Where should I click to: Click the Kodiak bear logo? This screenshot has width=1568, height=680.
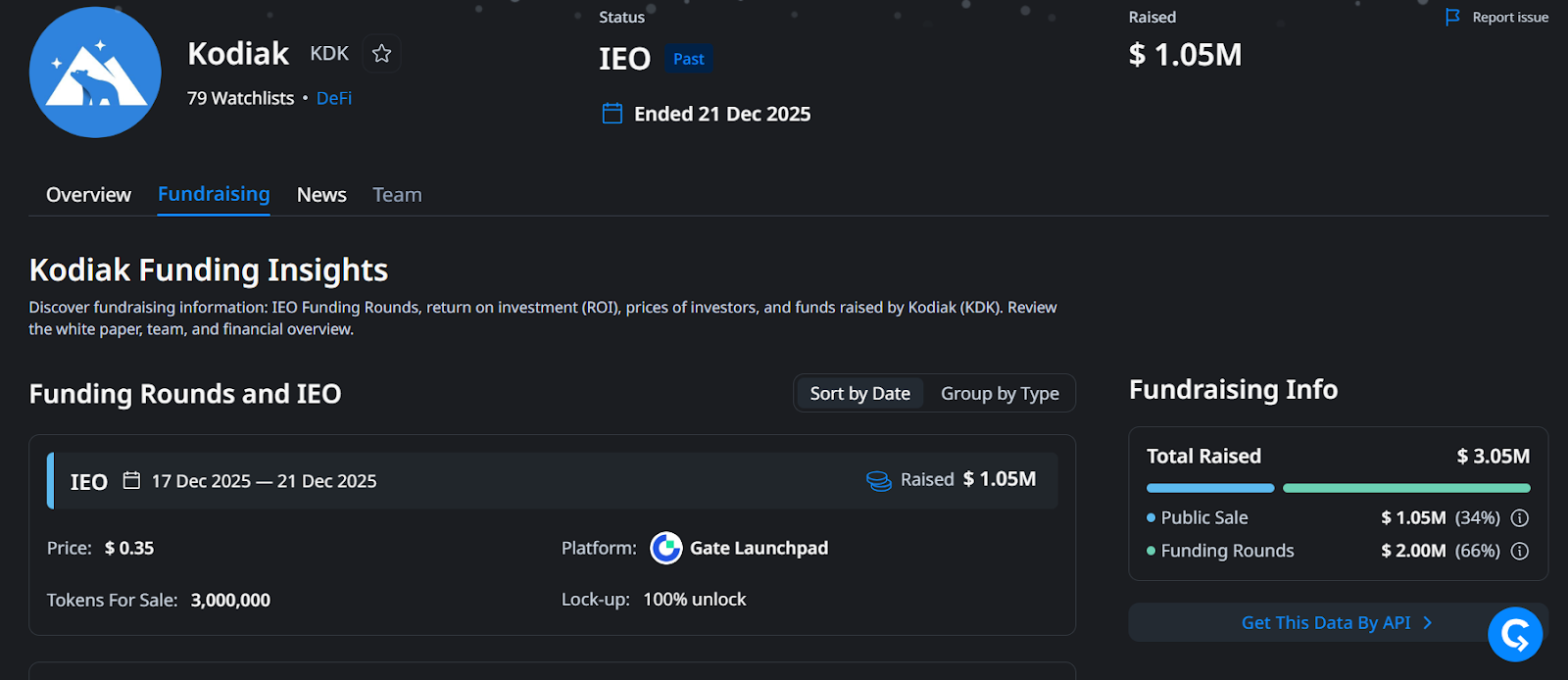pos(95,73)
